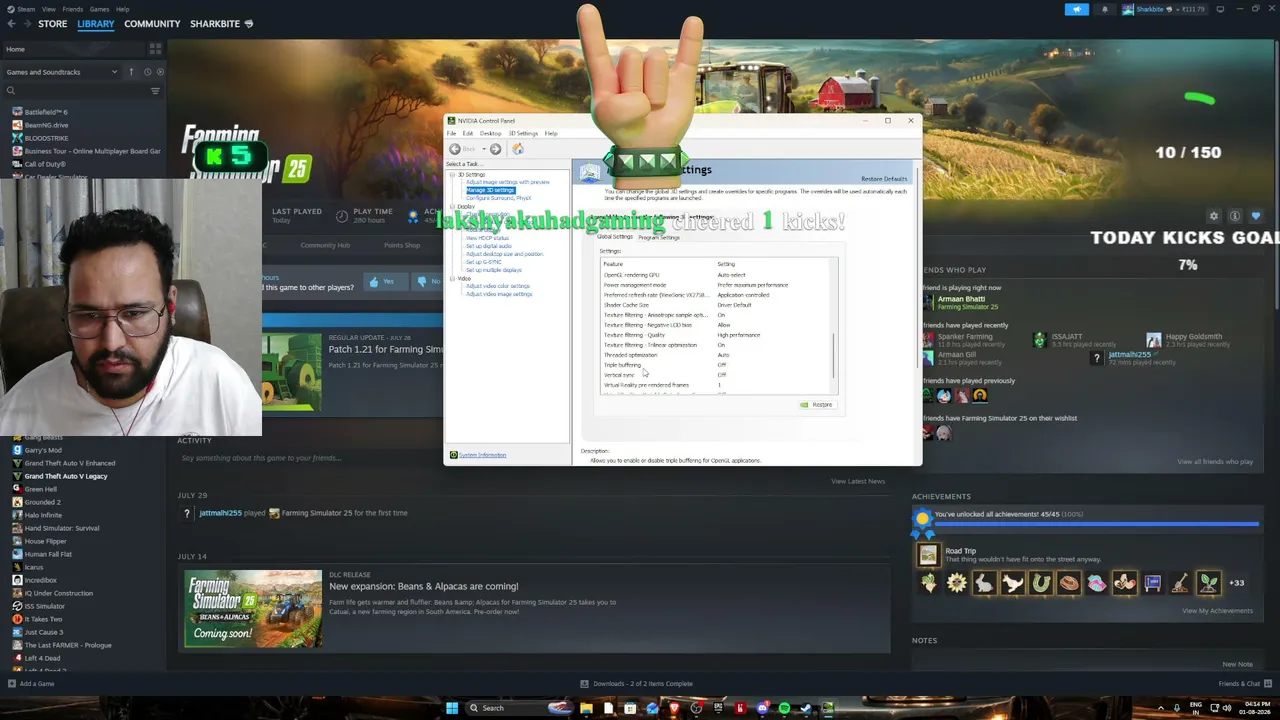The height and width of the screenshot is (720, 1280).
Task: Collapse the Video tree node
Action: (x=452, y=279)
